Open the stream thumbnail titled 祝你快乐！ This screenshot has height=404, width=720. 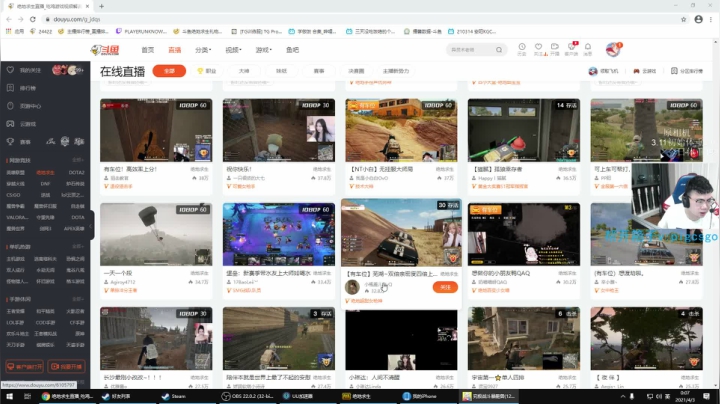[x=279, y=130]
